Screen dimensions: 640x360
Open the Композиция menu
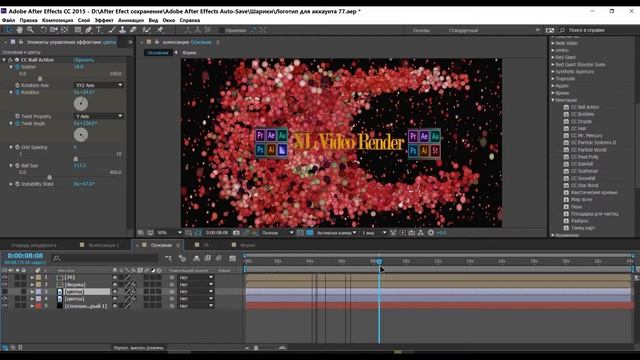pos(58,20)
